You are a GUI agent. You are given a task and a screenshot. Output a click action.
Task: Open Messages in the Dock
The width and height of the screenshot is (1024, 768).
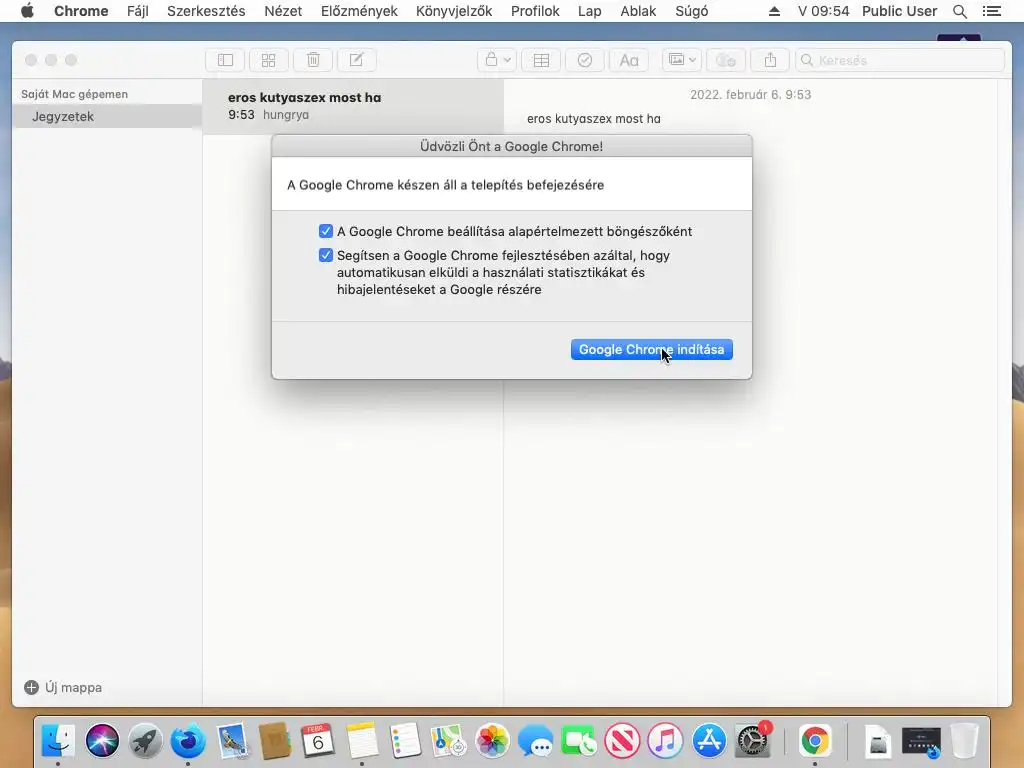point(535,741)
